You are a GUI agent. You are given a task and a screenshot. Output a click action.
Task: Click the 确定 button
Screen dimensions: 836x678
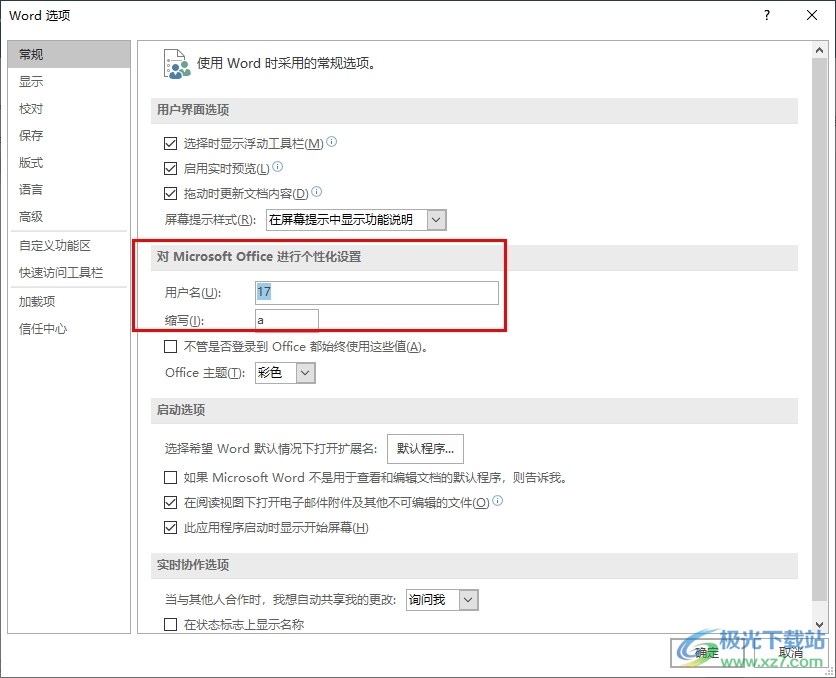pyautogui.click(x=707, y=652)
